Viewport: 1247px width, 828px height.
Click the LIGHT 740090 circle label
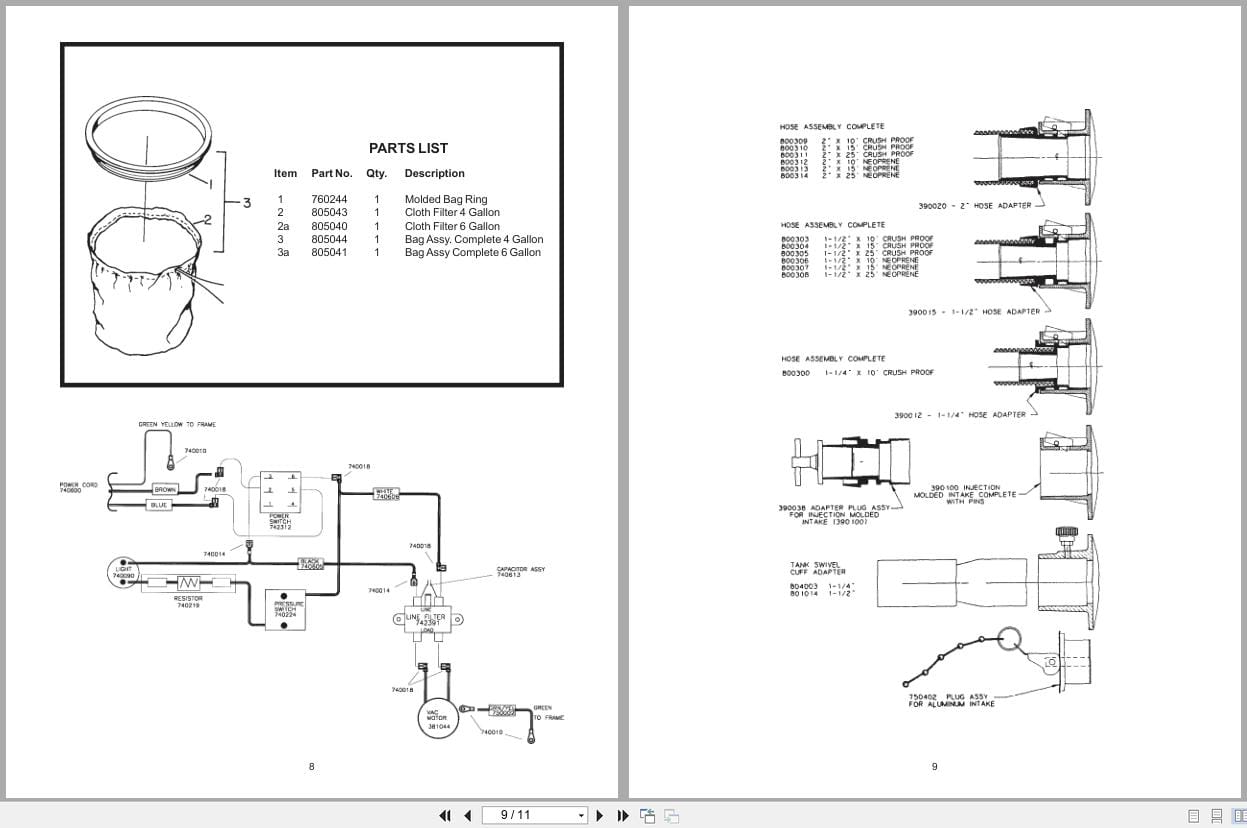[123, 573]
